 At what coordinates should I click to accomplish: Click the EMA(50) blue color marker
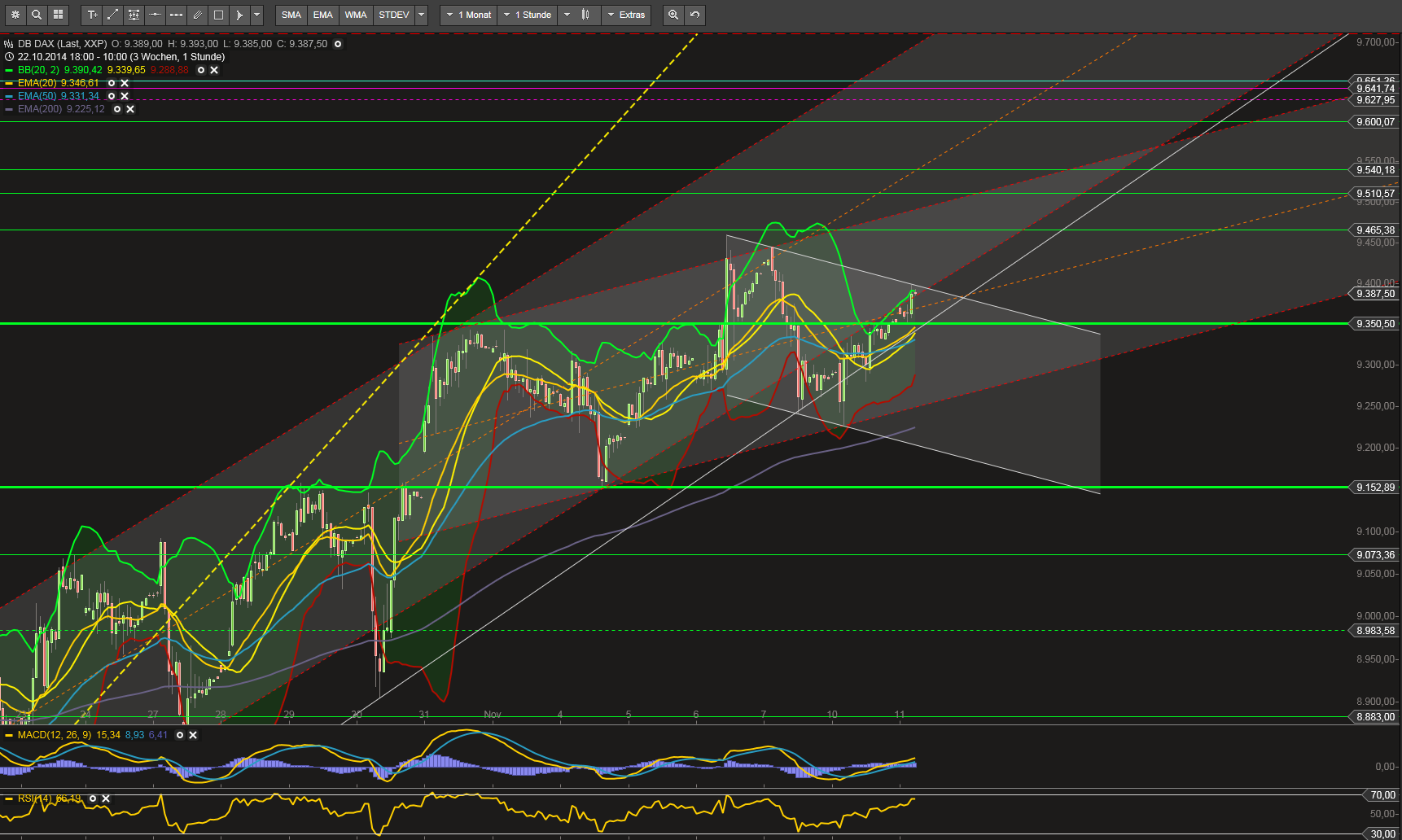click(9, 96)
